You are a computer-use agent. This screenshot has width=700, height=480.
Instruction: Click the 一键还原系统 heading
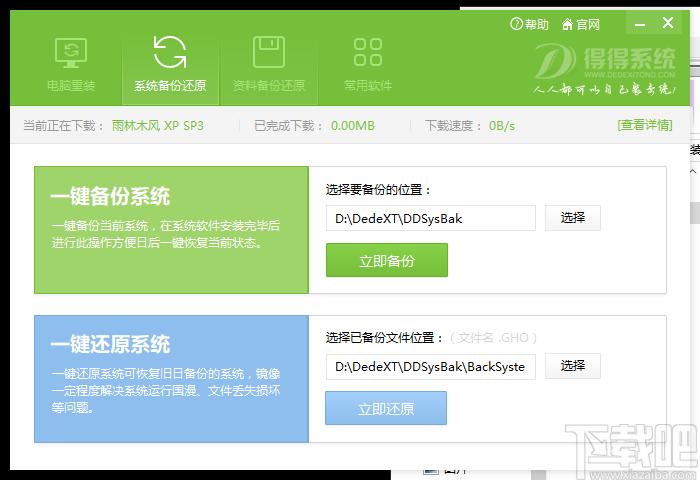pyautogui.click(x=110, y=344)
